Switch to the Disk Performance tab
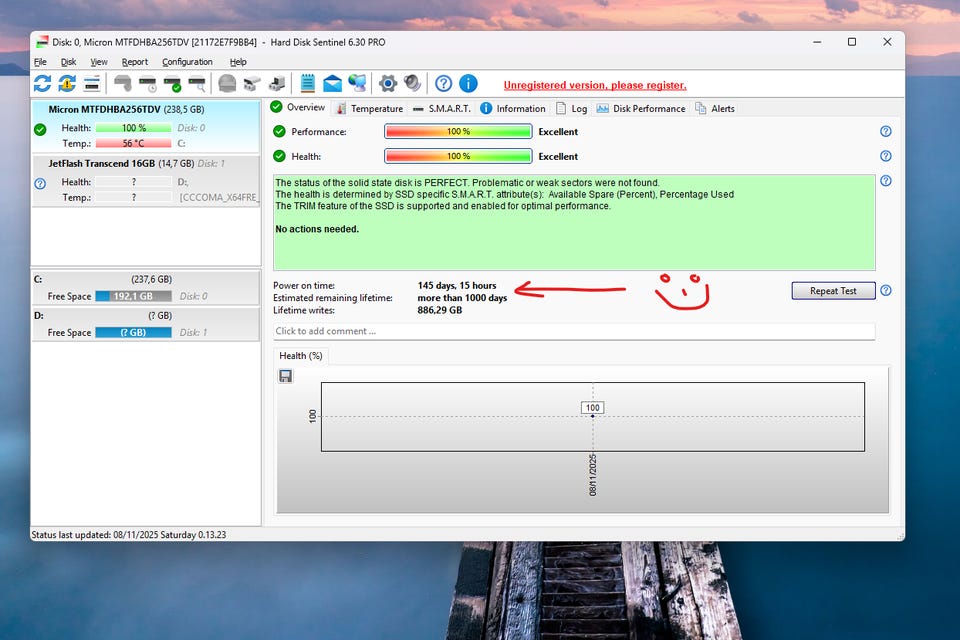The height and width of the screenshot is (640, 960). [641, 108]
